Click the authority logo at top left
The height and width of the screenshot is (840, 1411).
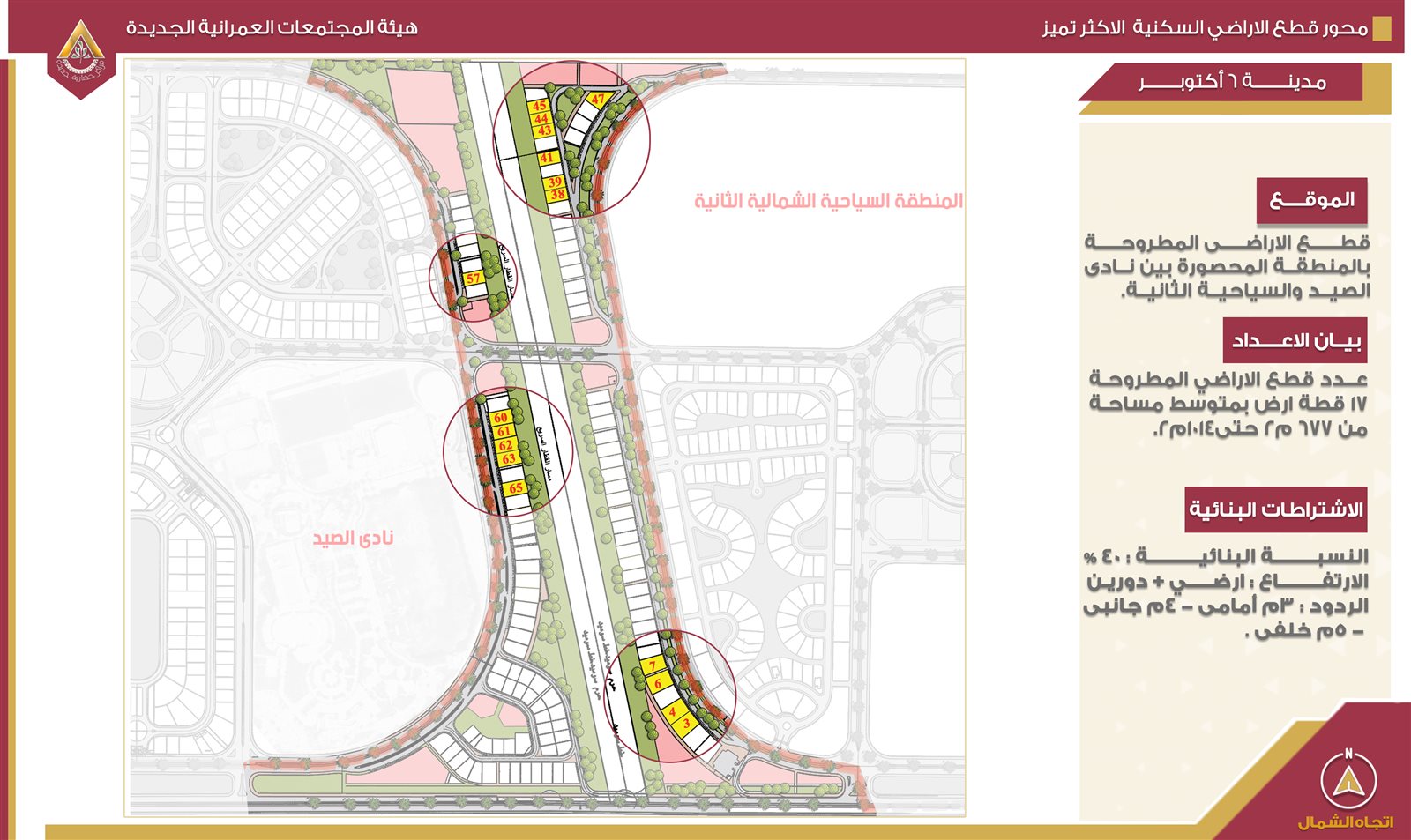[x=80, y=57]
